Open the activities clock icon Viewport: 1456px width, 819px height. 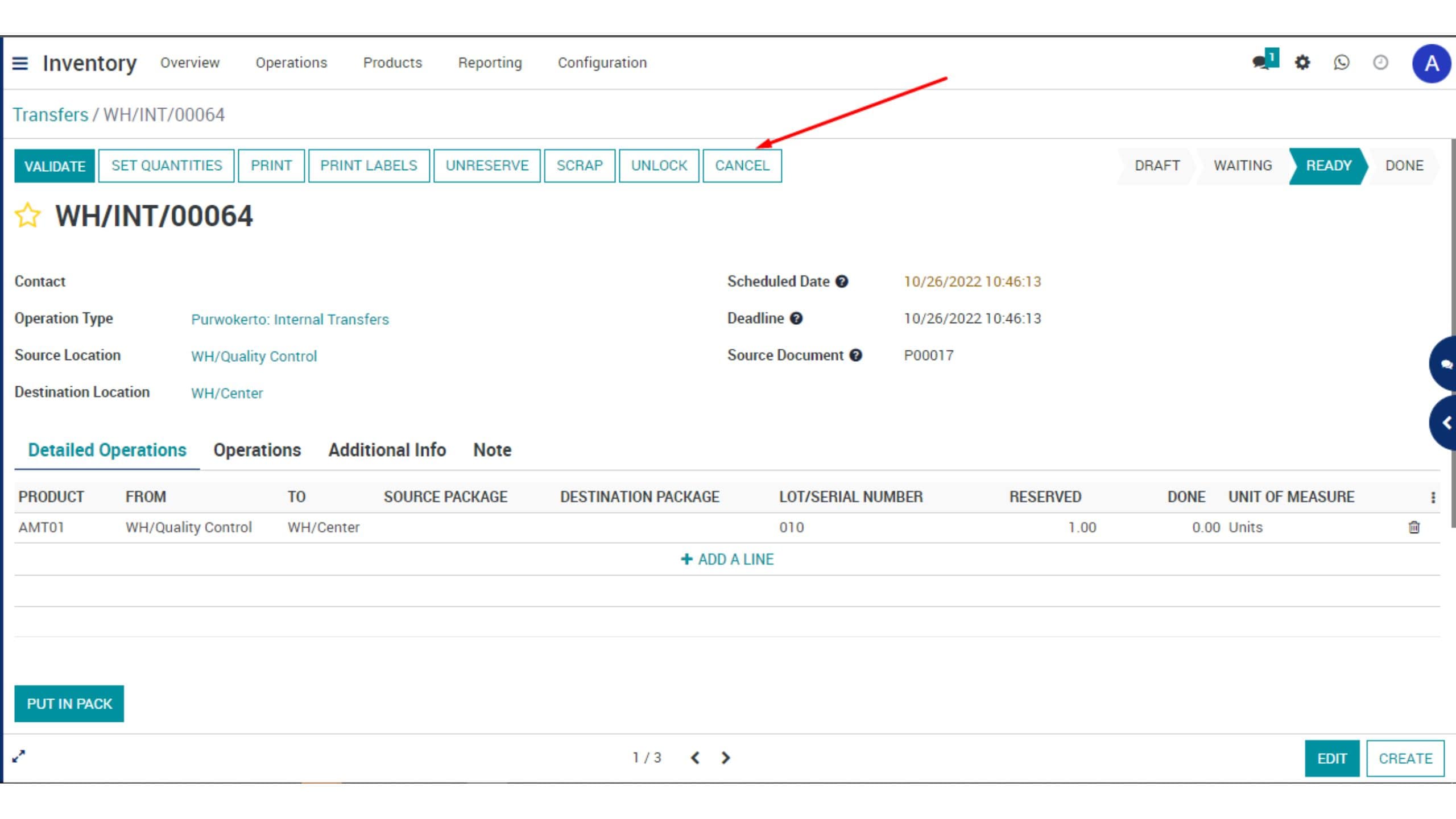coord(1380,62)
